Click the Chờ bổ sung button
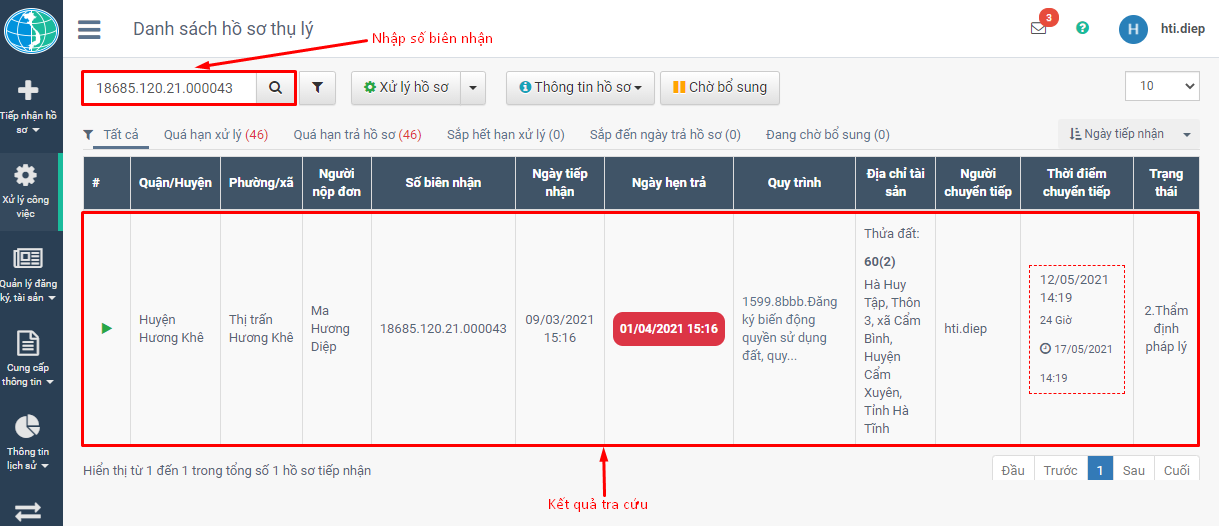 (x=719, y=88)
